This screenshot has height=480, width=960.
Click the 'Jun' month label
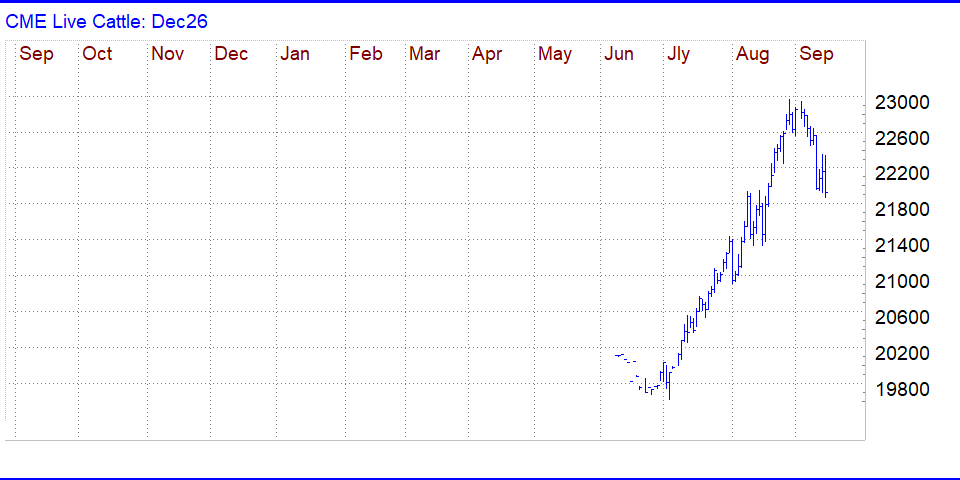(618, 54)
